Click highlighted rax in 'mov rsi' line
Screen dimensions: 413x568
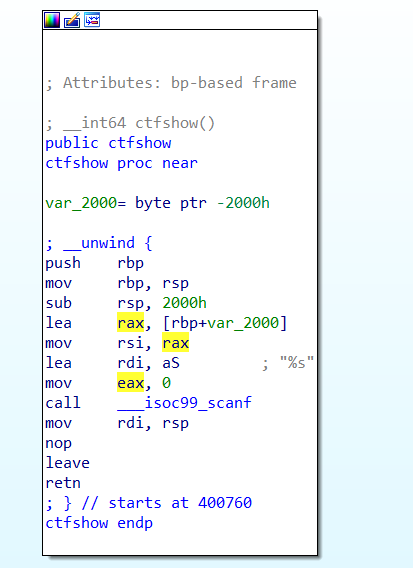[x=175, y=343]
